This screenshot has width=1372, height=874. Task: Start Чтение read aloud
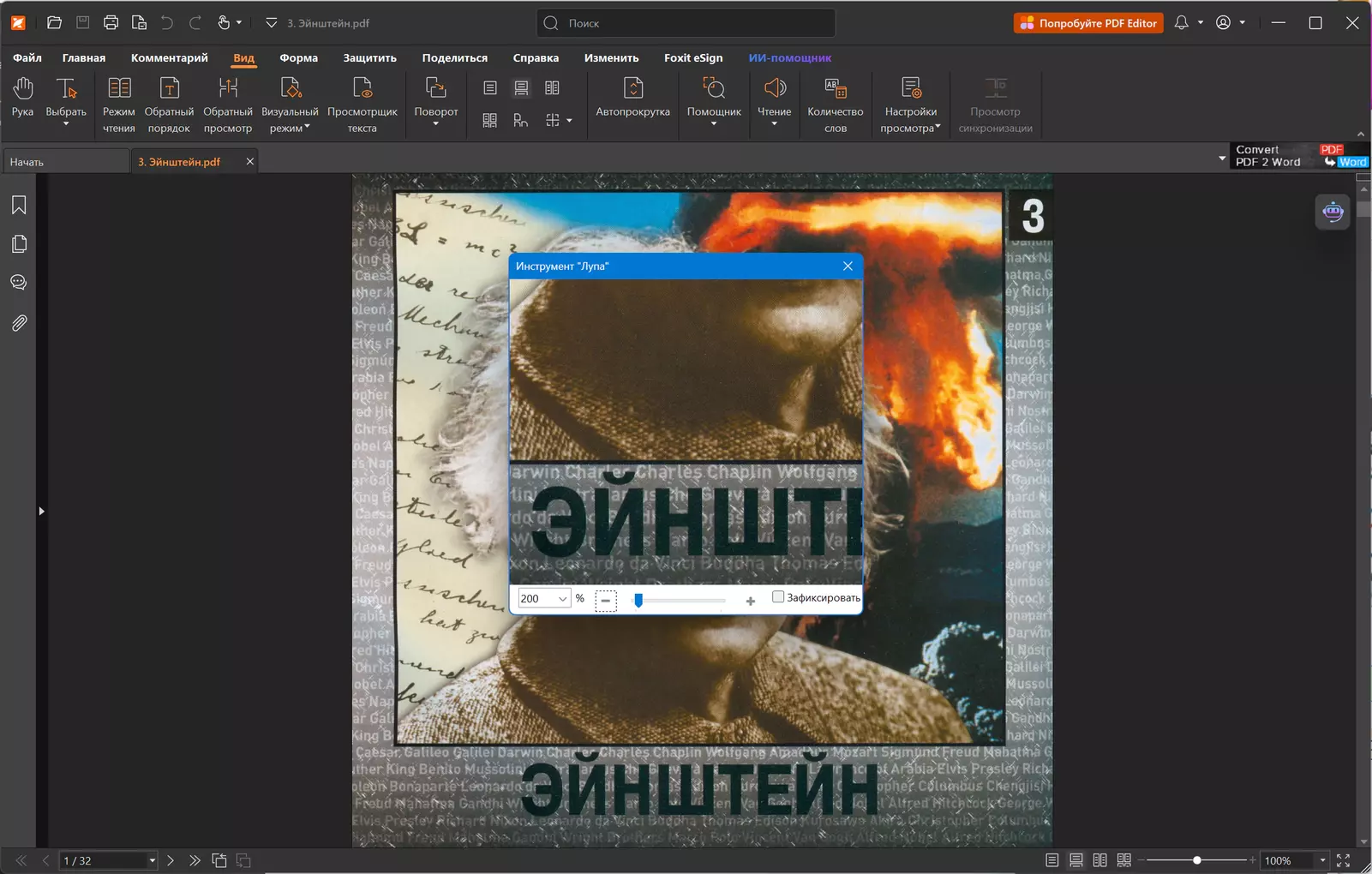pos(775,100)
